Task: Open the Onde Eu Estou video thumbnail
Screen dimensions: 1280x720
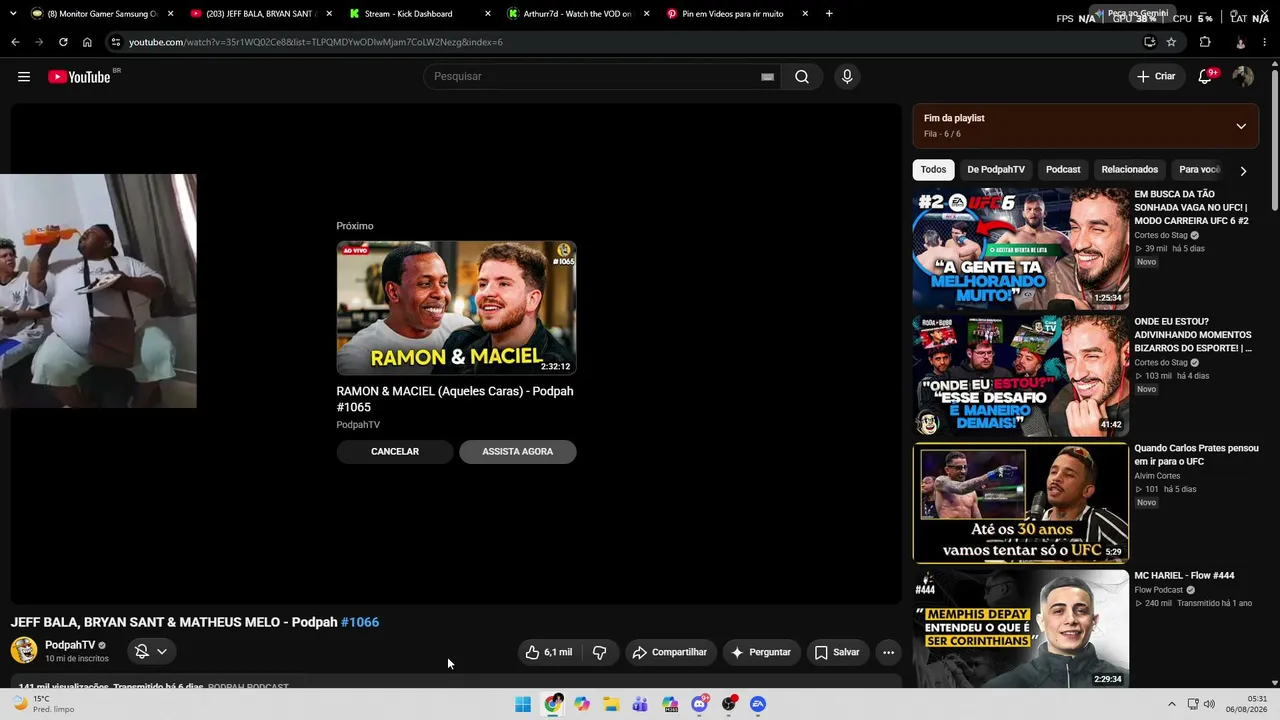Action: pyautogui.click(x=1021, y=376)
